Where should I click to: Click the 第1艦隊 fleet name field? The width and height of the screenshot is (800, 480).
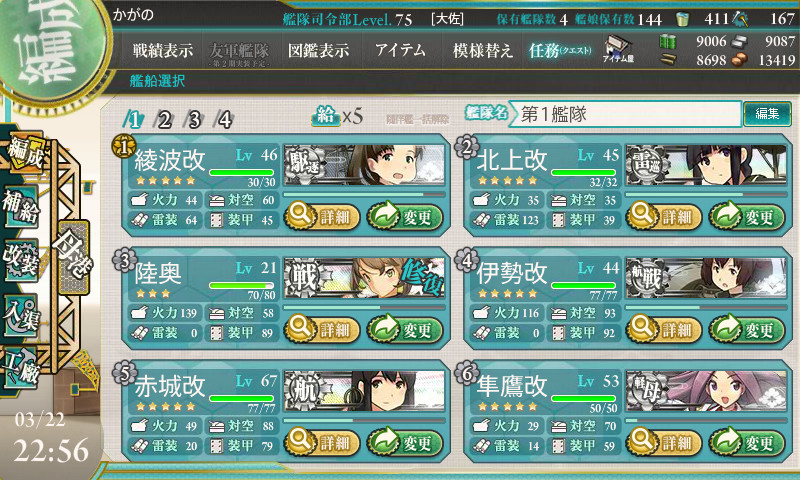[625, 114]
